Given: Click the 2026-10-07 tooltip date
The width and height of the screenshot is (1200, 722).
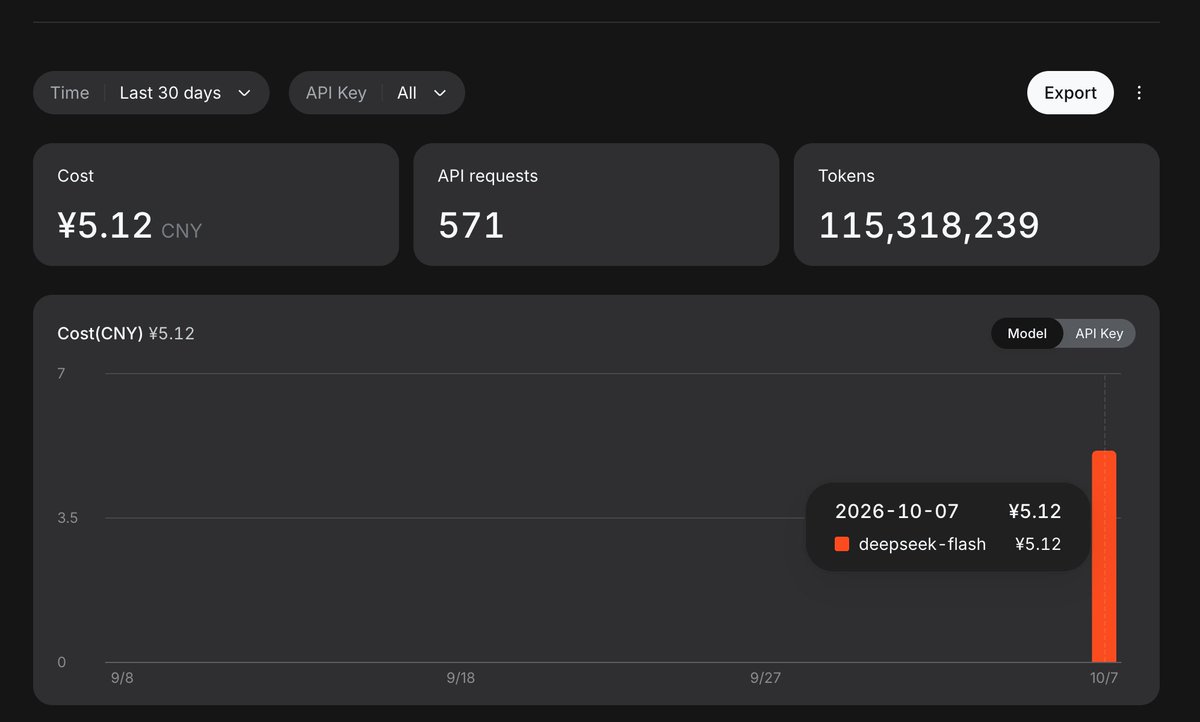Looking at the screenshot, I should tap(897, 512).
